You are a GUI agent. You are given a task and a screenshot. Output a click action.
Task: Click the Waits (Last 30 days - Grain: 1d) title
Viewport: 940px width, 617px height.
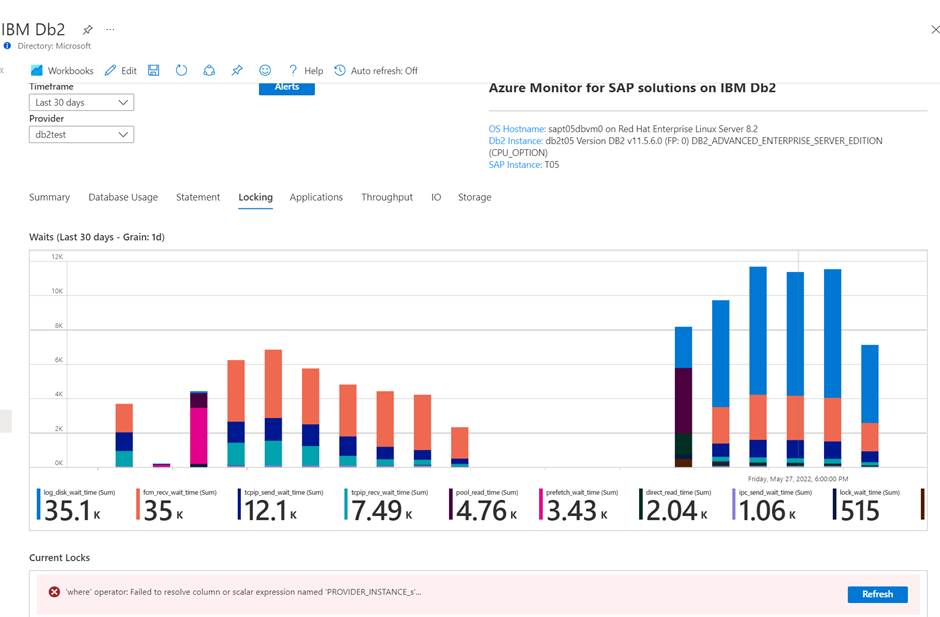tap(97, 237)
